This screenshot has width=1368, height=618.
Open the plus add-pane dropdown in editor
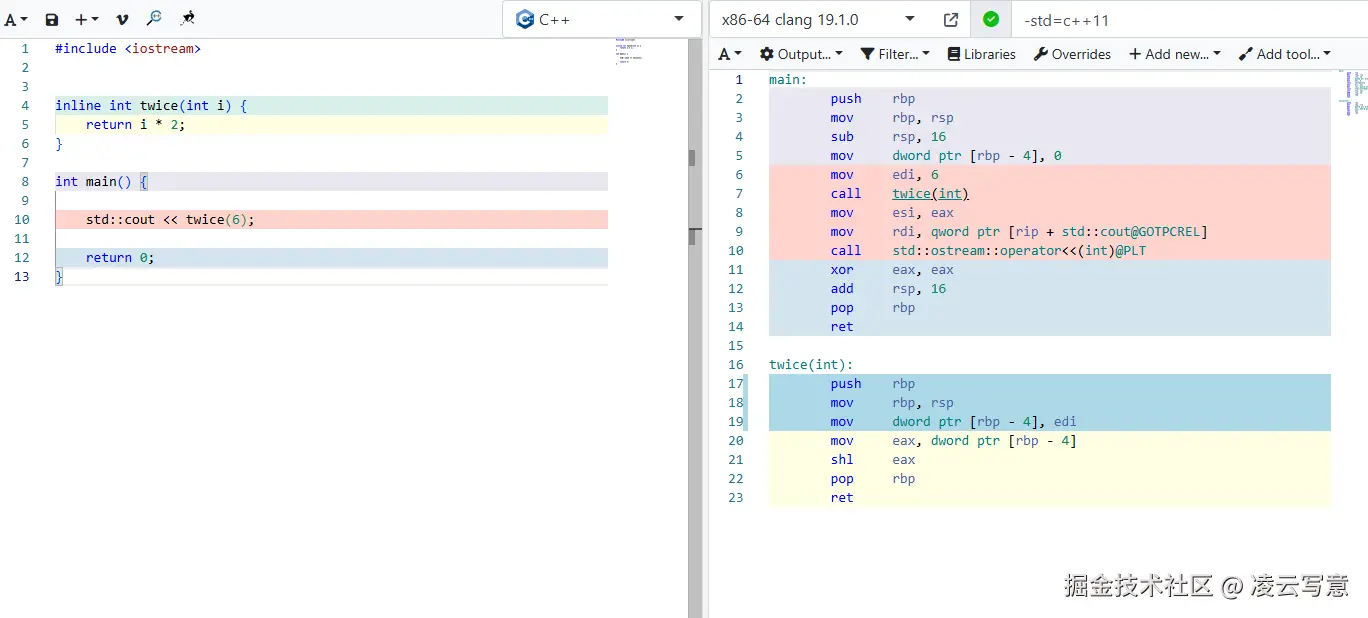[x=87, y=19]
